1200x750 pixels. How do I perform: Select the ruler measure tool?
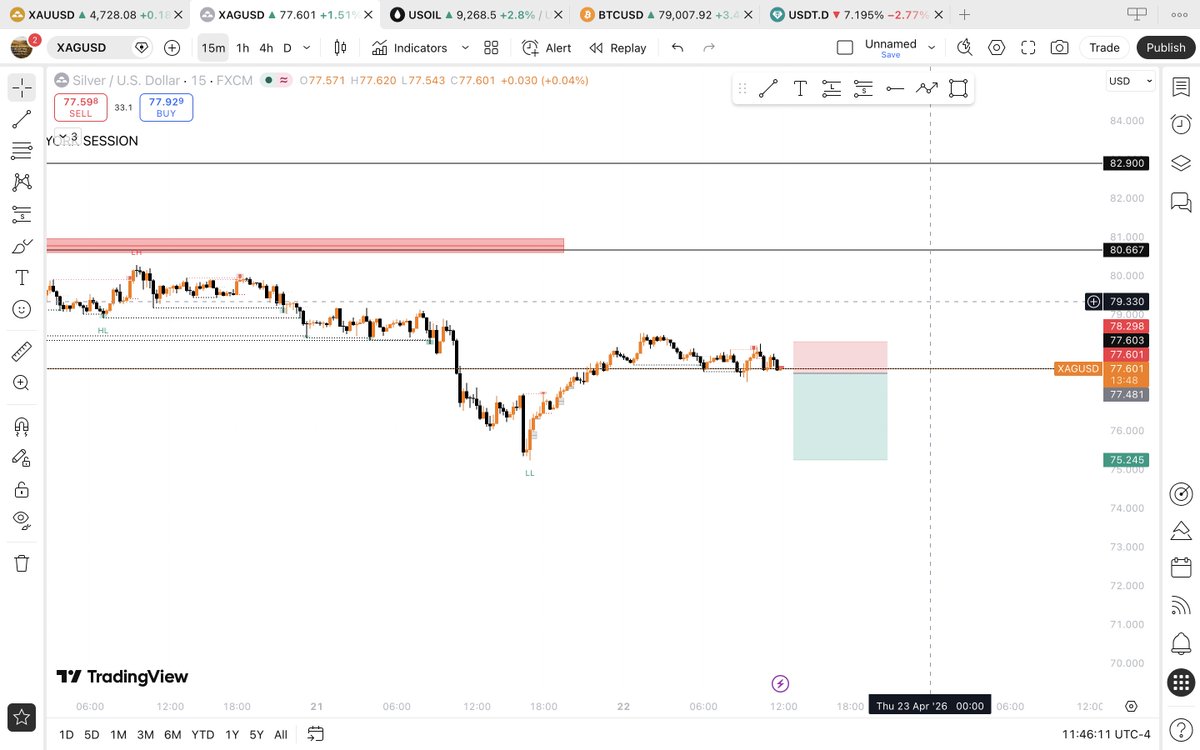21,351
